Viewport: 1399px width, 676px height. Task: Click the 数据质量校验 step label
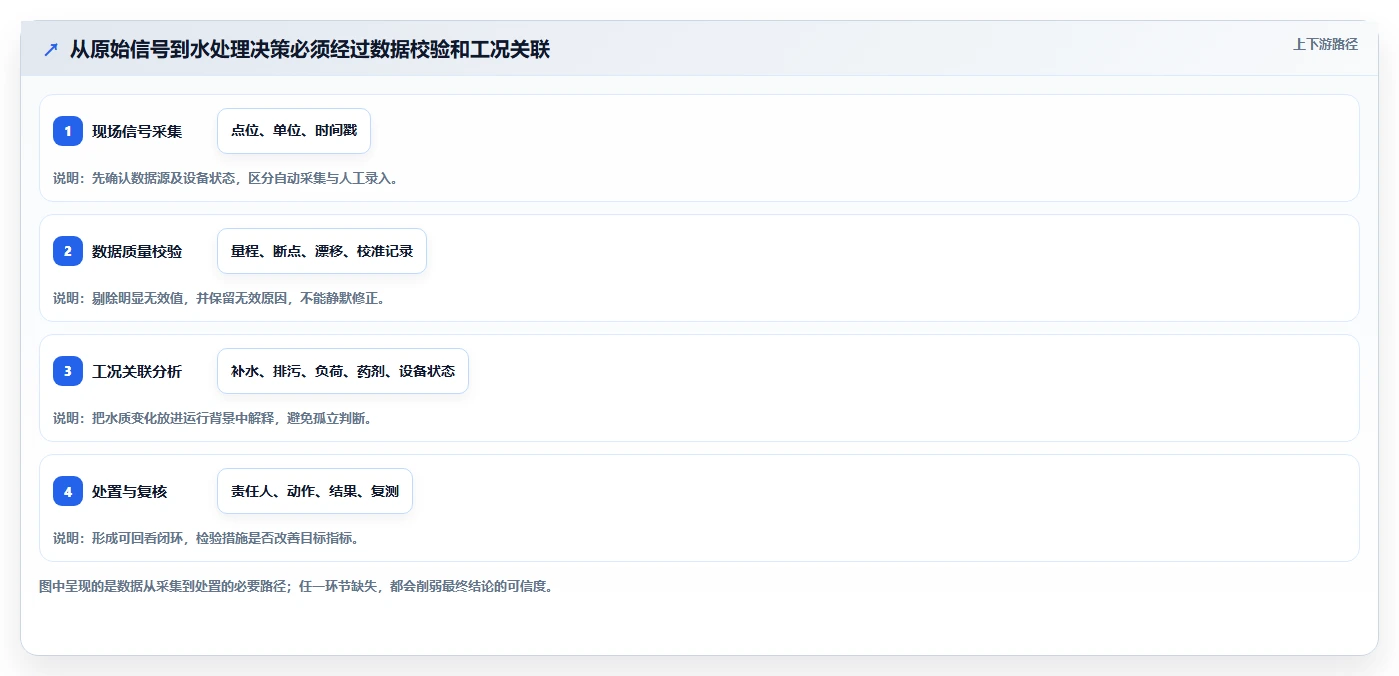(137, 251)
